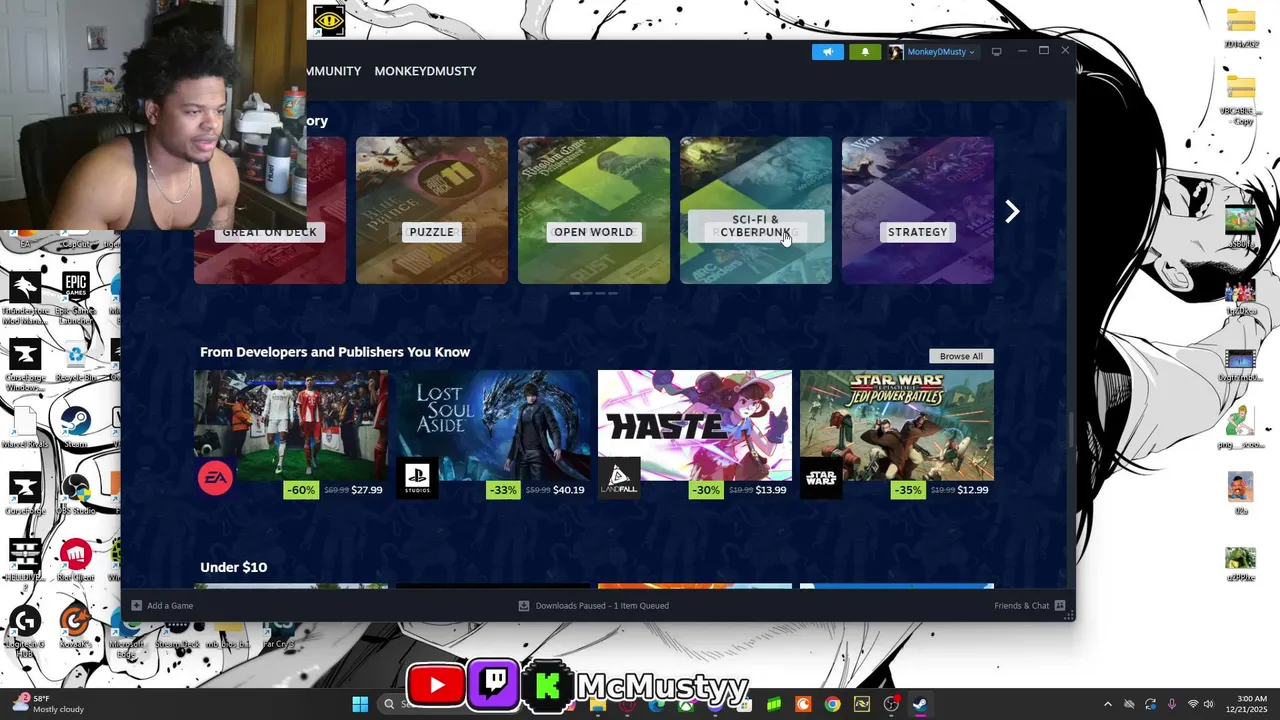Open Downloads Paused status in Steam footer
Screen dimensions: 1280x720
click(594, 605)
